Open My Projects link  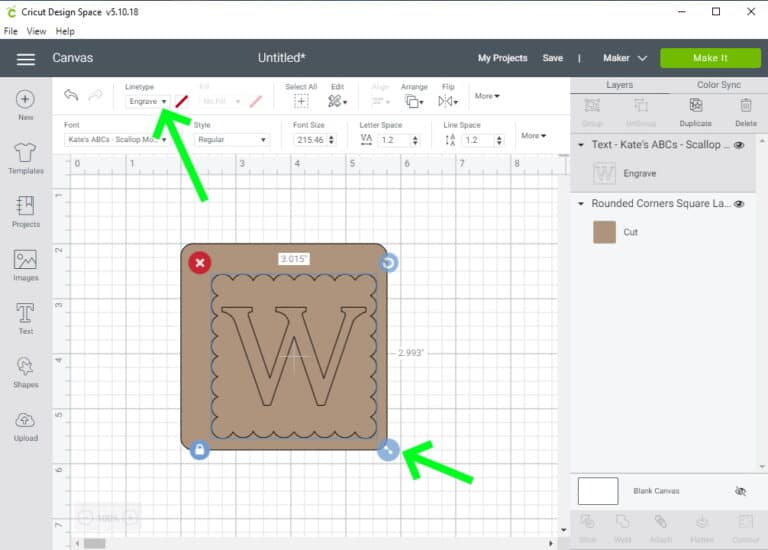point(502,58)
